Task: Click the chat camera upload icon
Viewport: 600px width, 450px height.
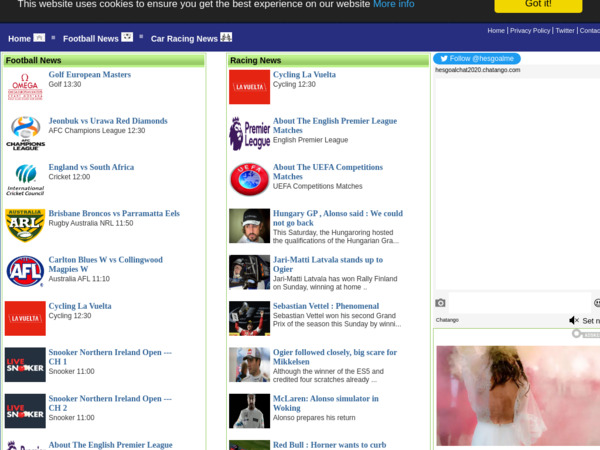Action: click(x=440, y=303)
